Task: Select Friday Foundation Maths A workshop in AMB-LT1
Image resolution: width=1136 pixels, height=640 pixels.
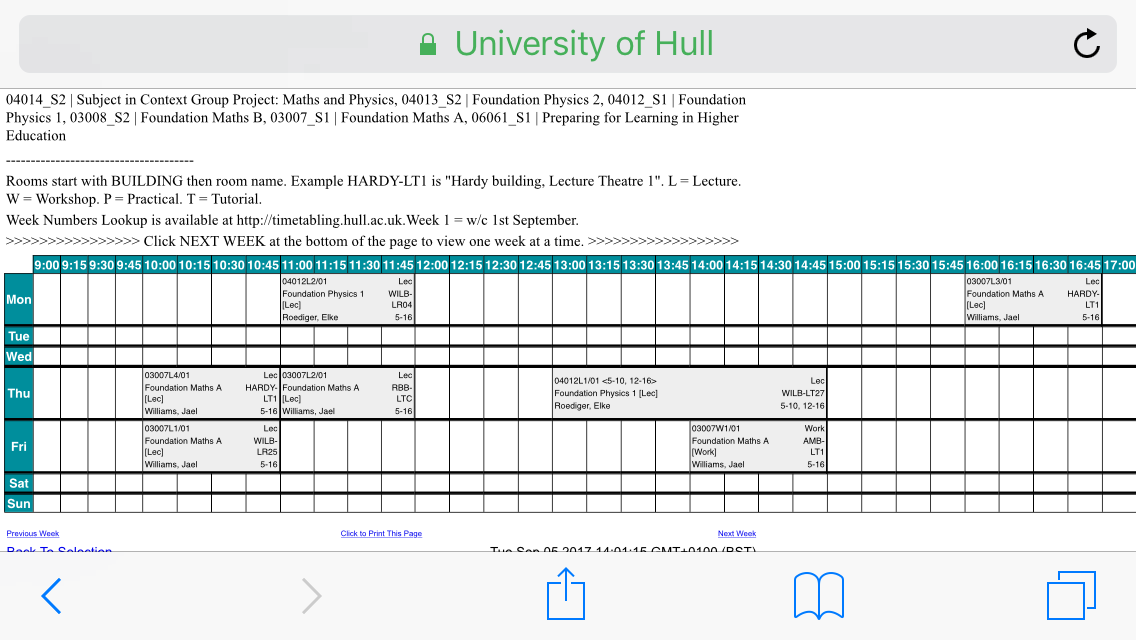Action: (758, 446)
